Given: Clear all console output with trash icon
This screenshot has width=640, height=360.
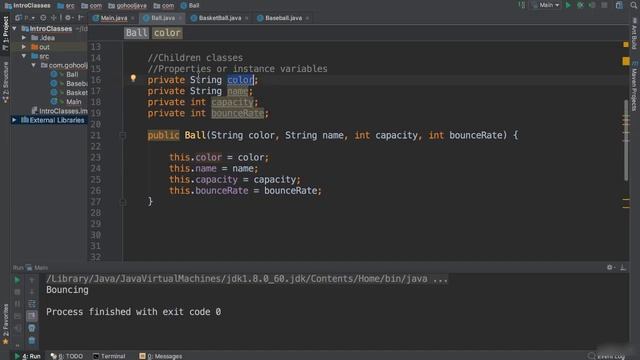Looking at the screenshot, I should 32,340.
